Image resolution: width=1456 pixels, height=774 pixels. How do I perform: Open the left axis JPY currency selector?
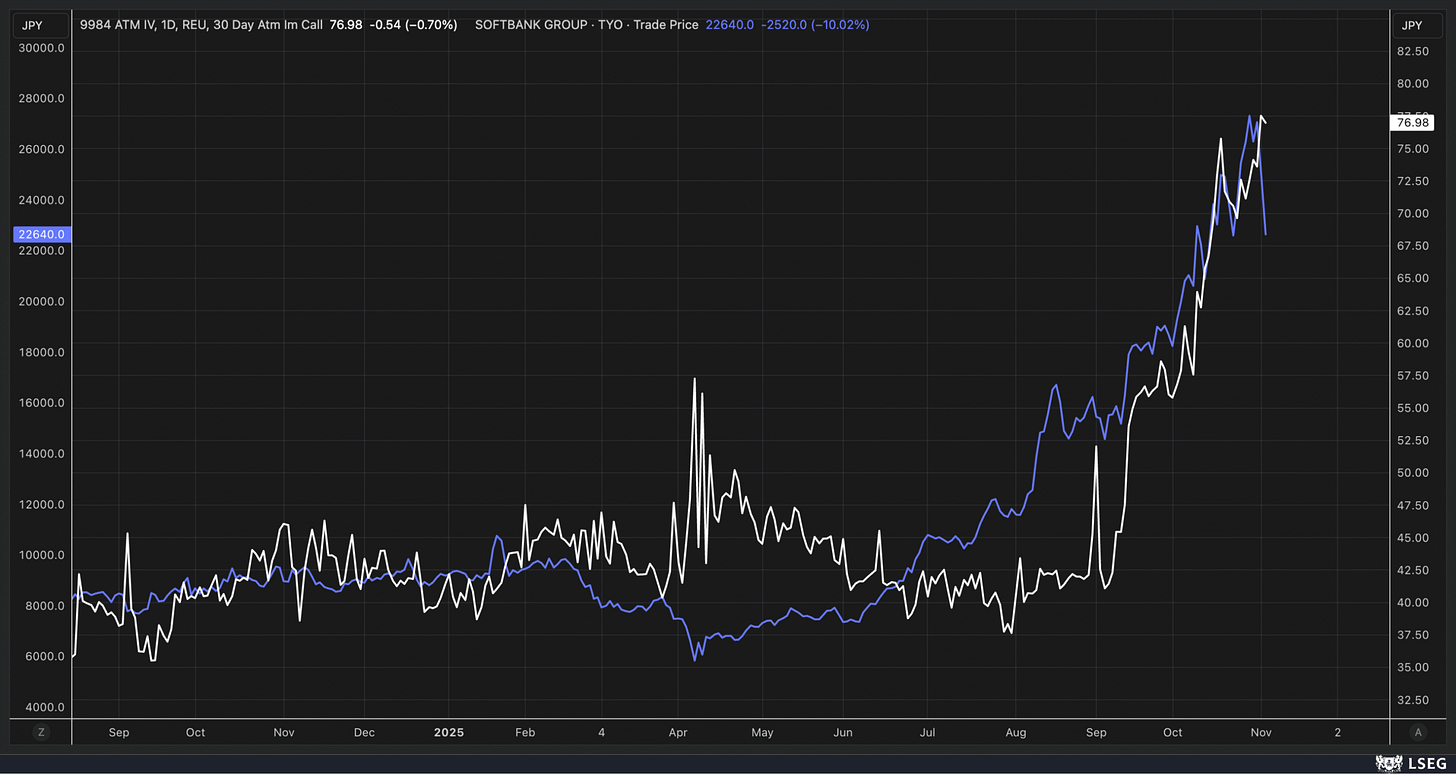(41, 24)
